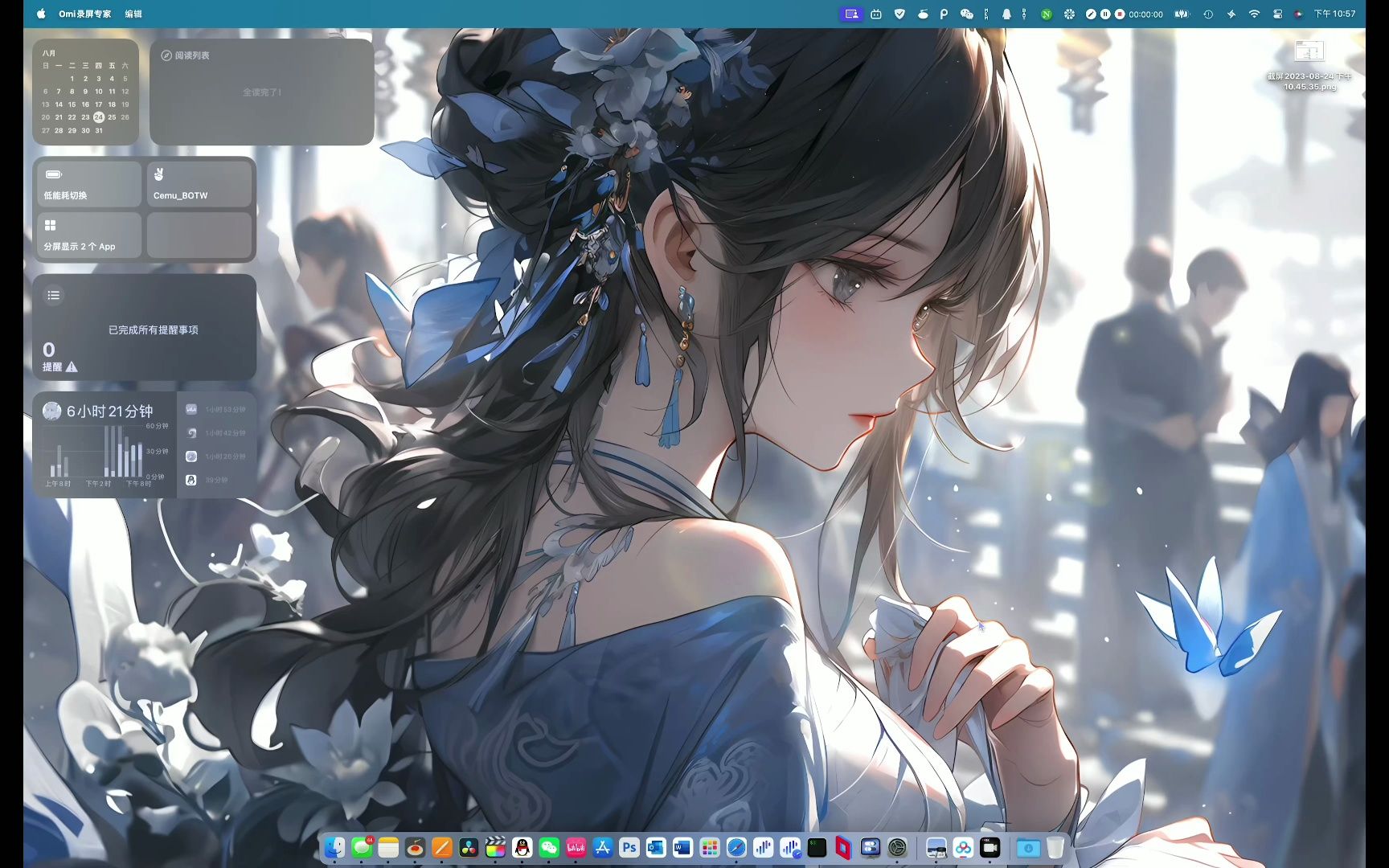Run the 分屏显示 2 个 App shortcut
This screenshot has height=868, width=1389.
click(89, 235)
